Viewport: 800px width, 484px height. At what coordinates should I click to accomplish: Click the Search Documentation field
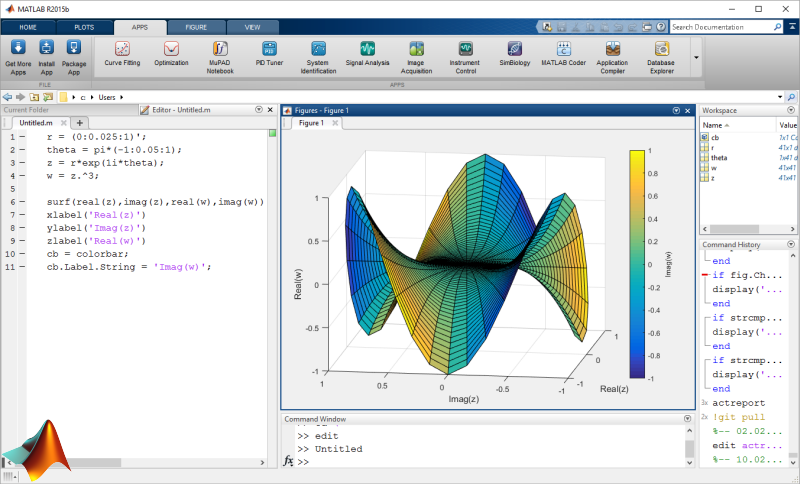[x=721, y=27]
